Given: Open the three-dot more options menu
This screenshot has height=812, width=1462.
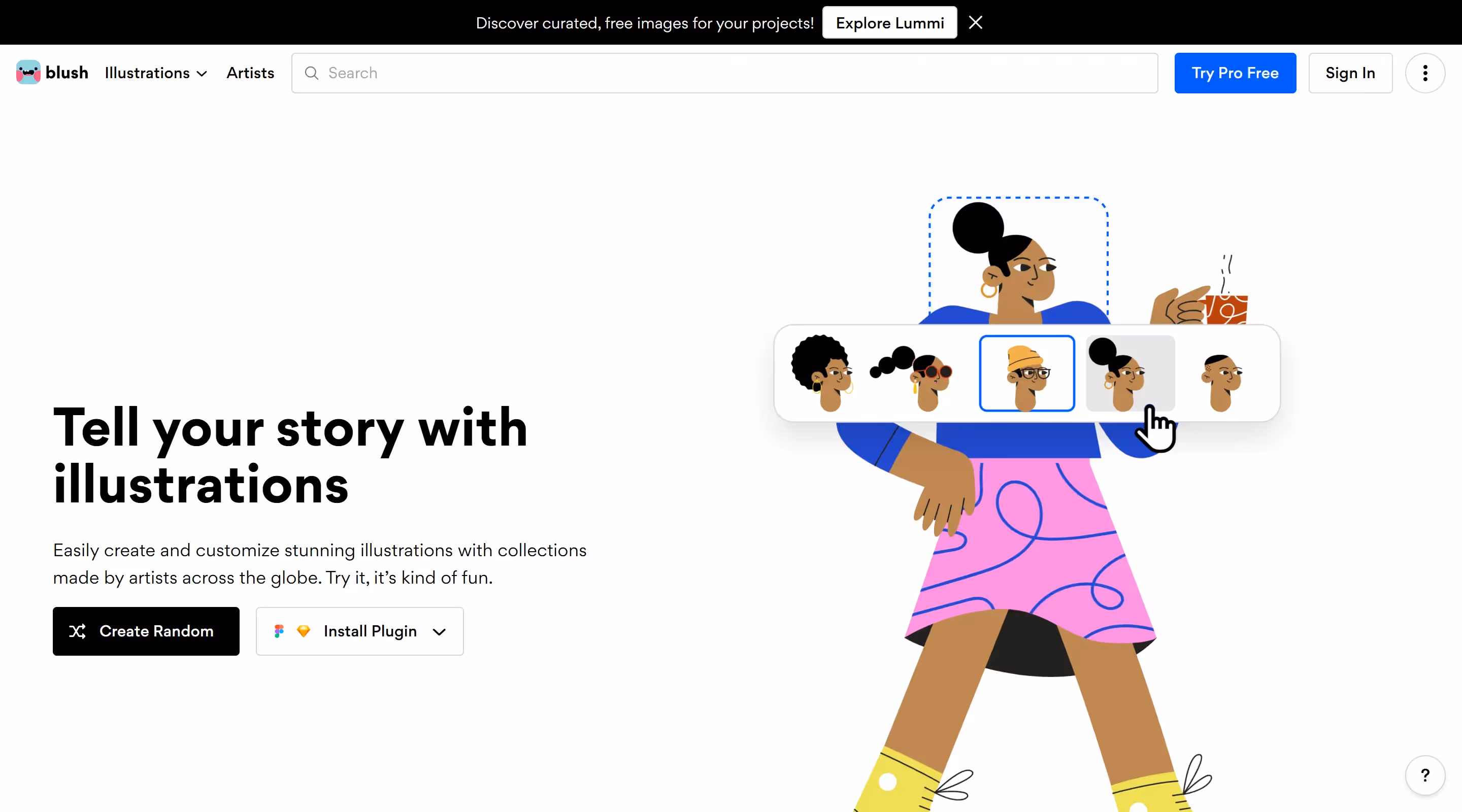Looking at the screenshot, I should (1424, 73).
